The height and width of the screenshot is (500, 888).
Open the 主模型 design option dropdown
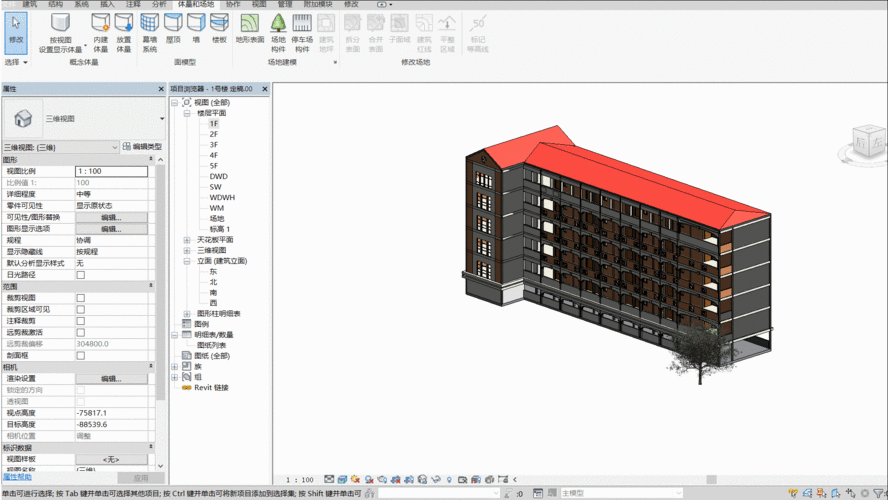(x=621, y=493)
